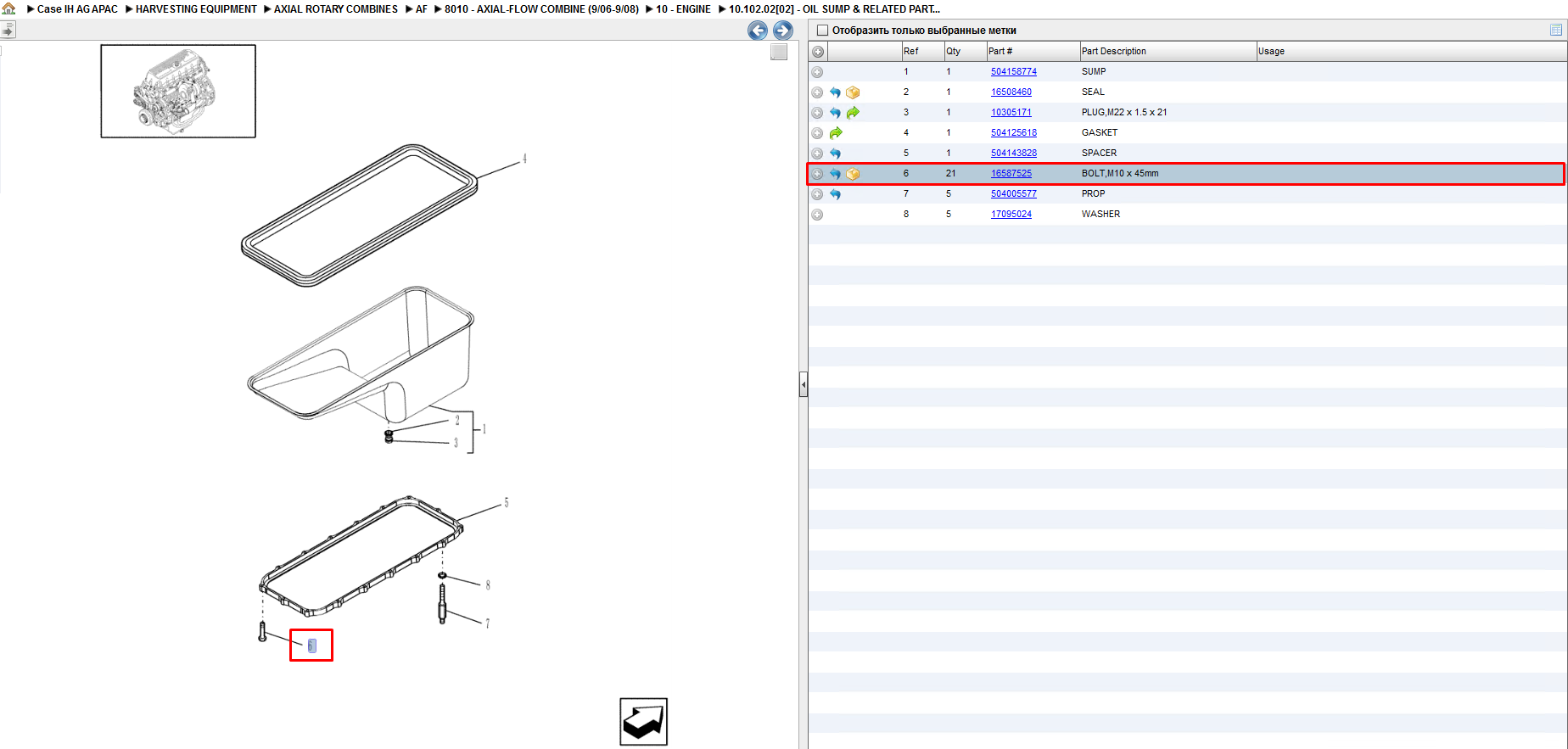Select highlighted callout 6 near bolt
Screen dimensions: 1568x749
point(311,646)
